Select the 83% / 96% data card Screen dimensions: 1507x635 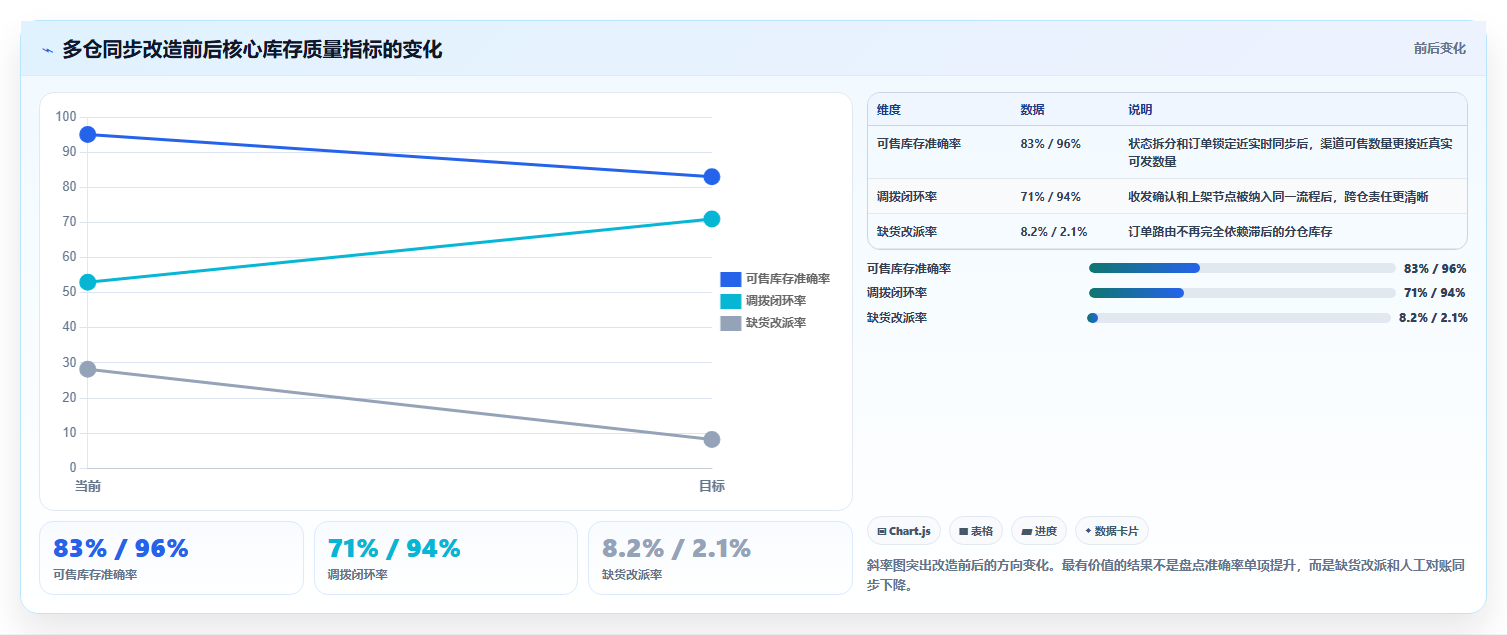[171, 558]
